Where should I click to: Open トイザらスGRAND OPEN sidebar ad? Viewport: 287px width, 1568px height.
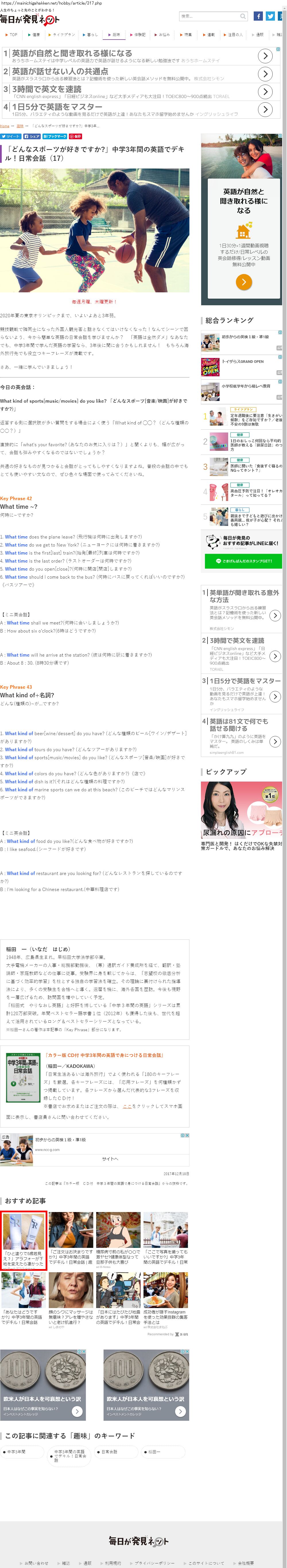tap(241, 367)
